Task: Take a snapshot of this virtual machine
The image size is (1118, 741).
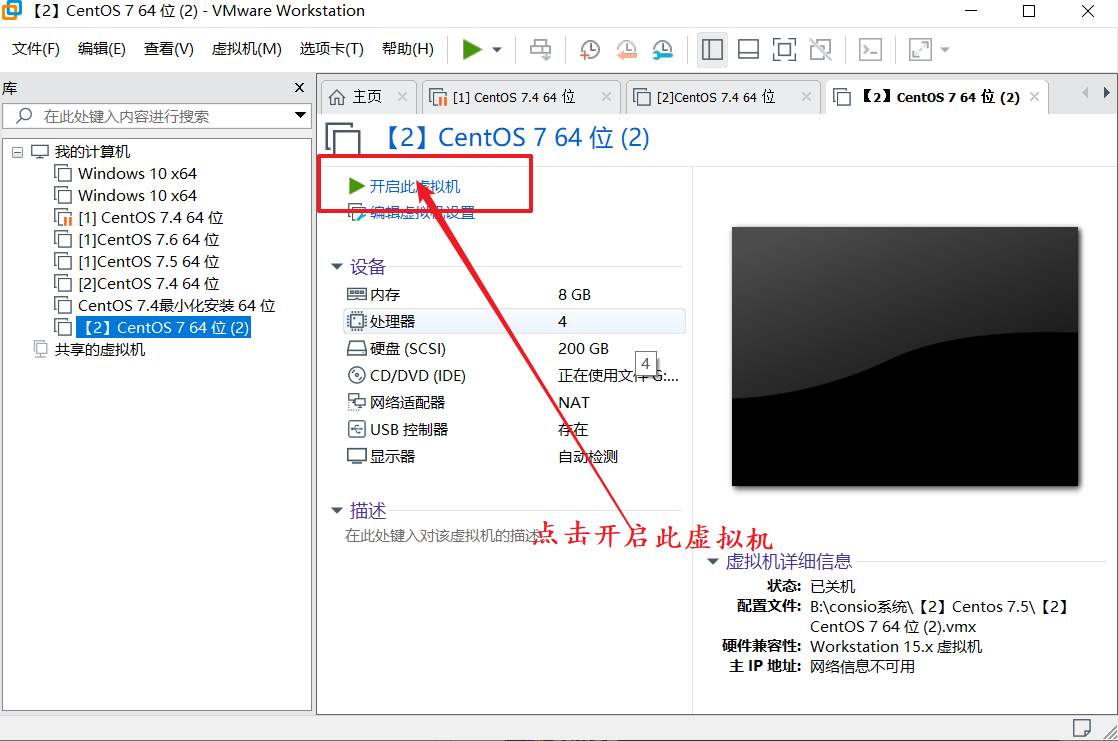Action: (x=590, y=49)
